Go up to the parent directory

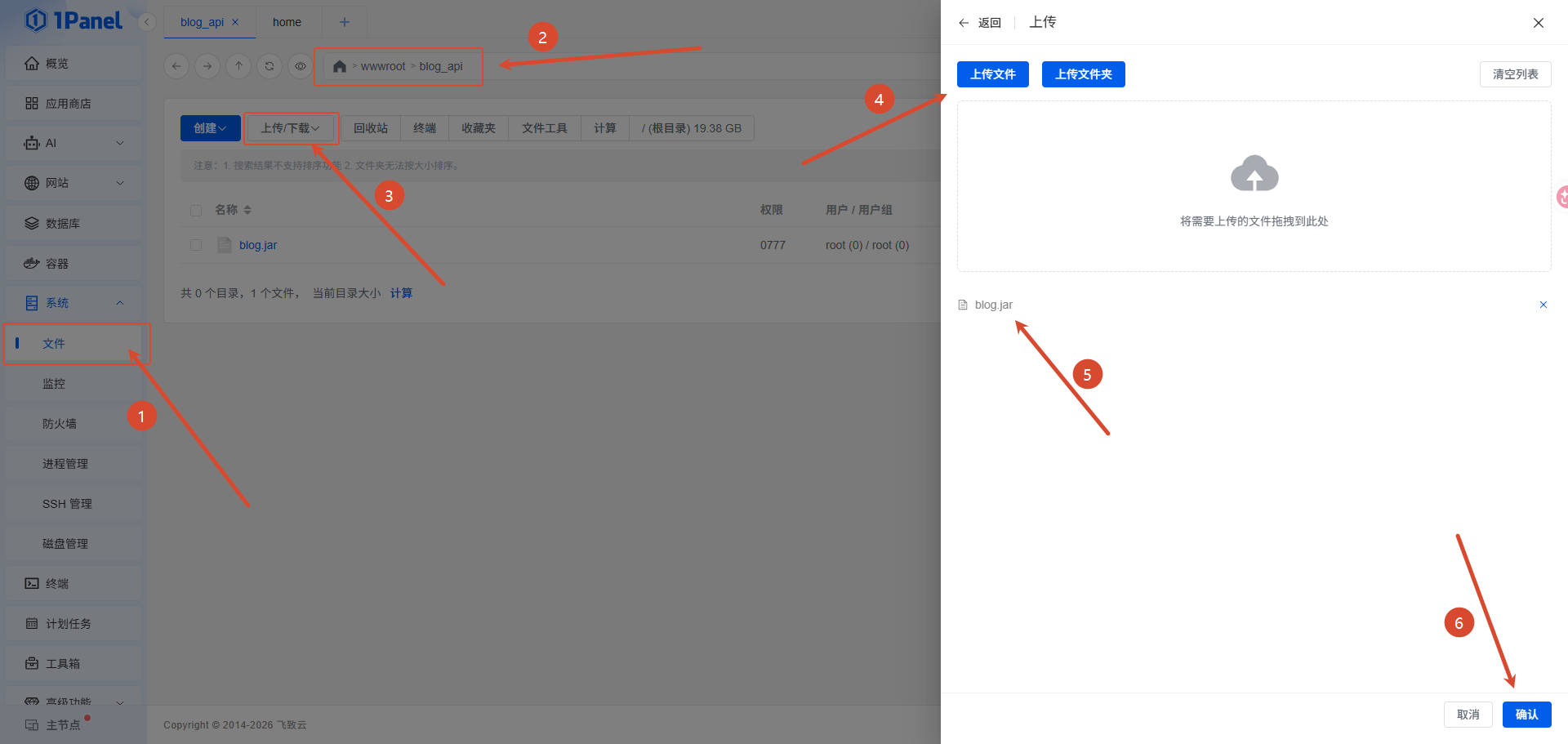[238, 66]
